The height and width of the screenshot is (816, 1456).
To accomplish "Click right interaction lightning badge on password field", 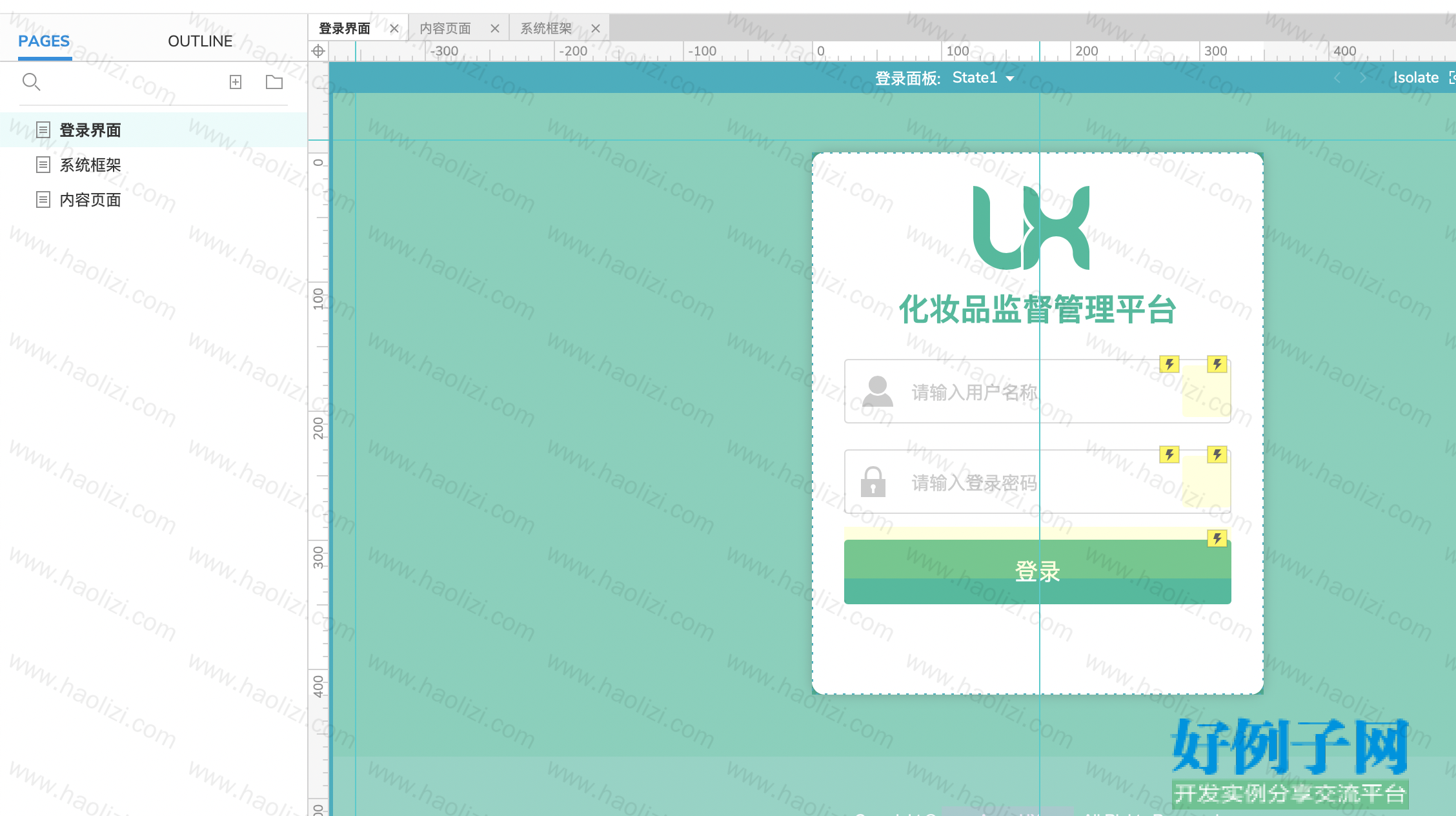I will 1217,454.
